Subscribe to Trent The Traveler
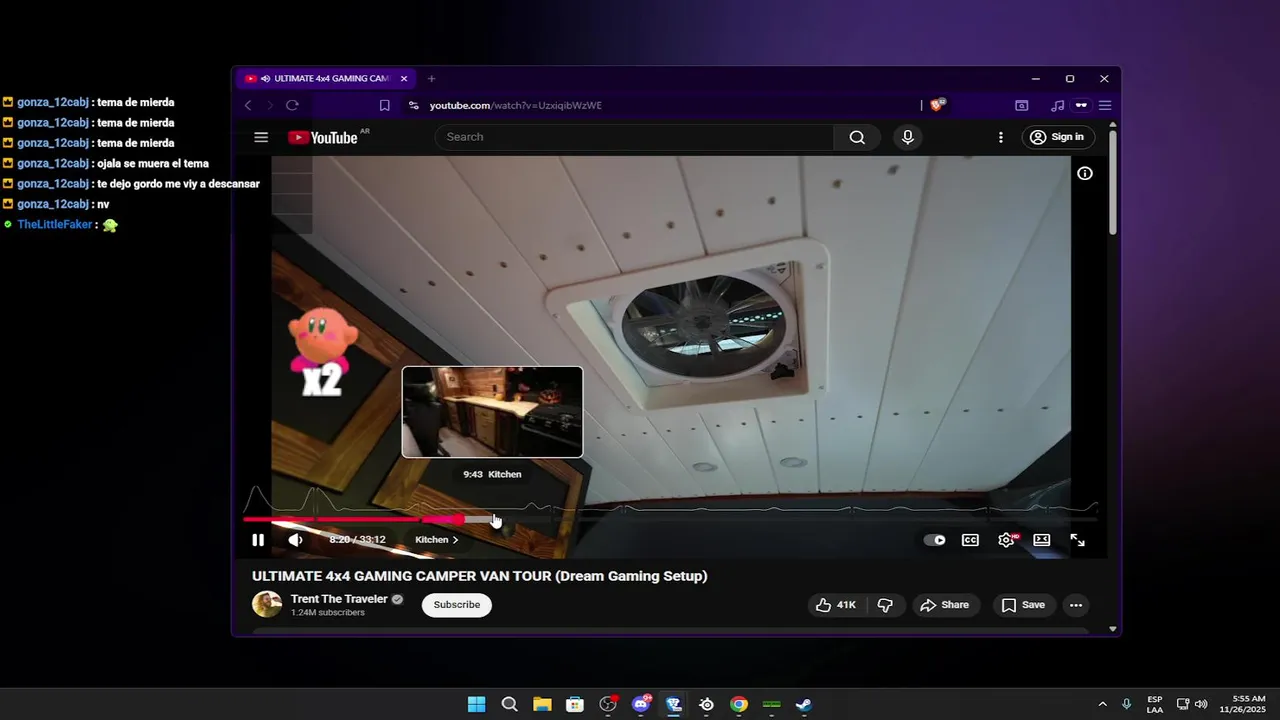 (x=457, y=605)
